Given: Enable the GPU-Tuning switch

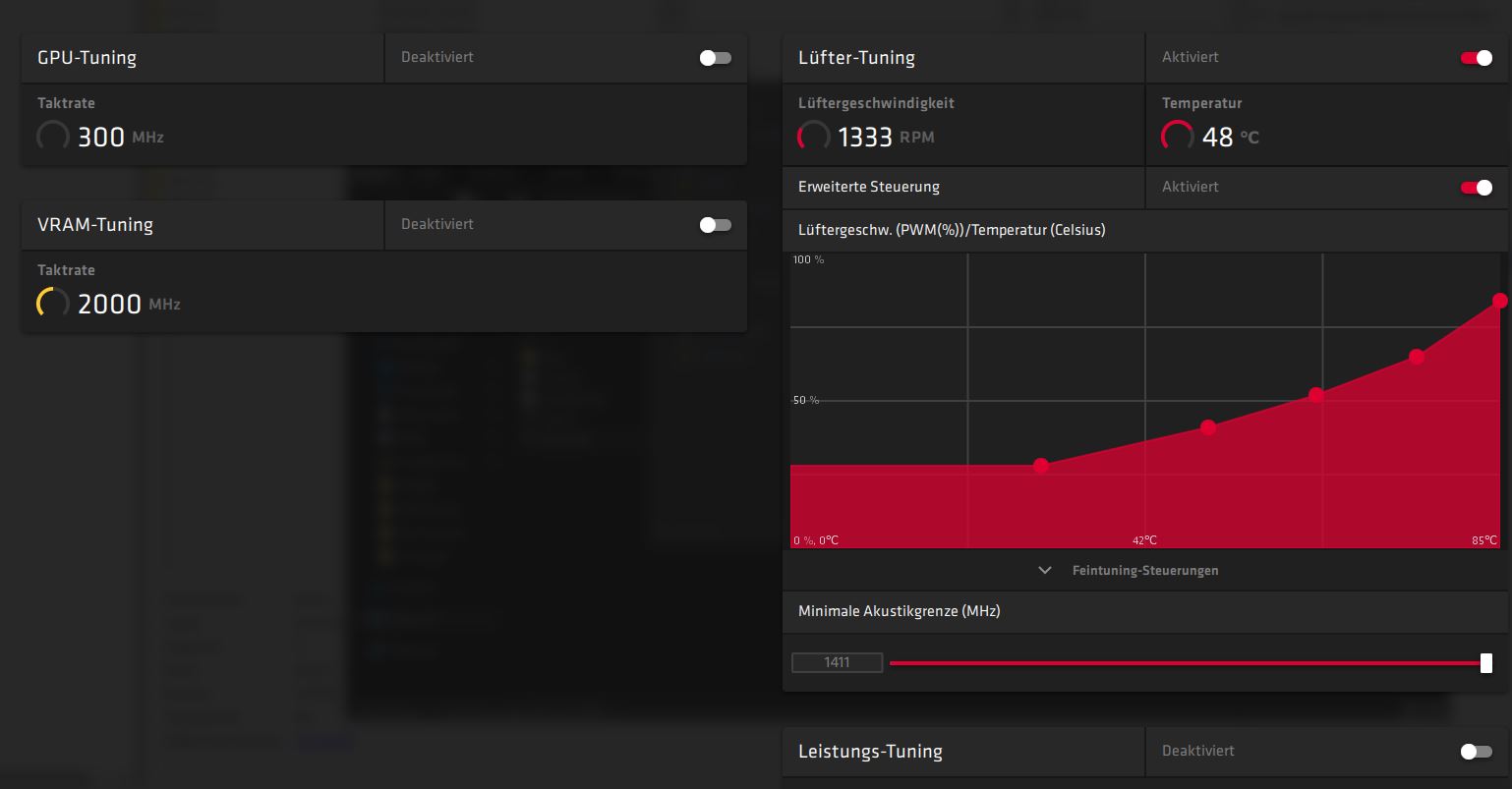Looking at the screenshot, I should (x=715, y=58).
